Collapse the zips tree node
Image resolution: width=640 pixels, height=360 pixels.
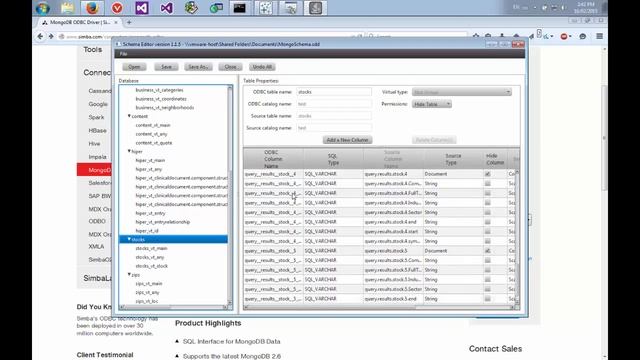click(129, 275)
